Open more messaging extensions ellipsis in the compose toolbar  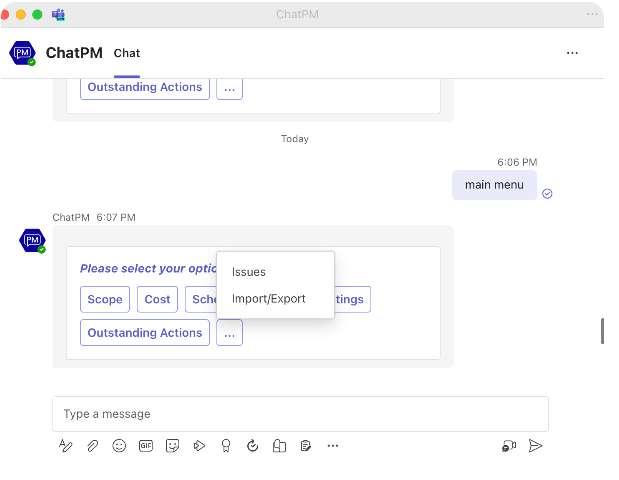tap(333, 446)
